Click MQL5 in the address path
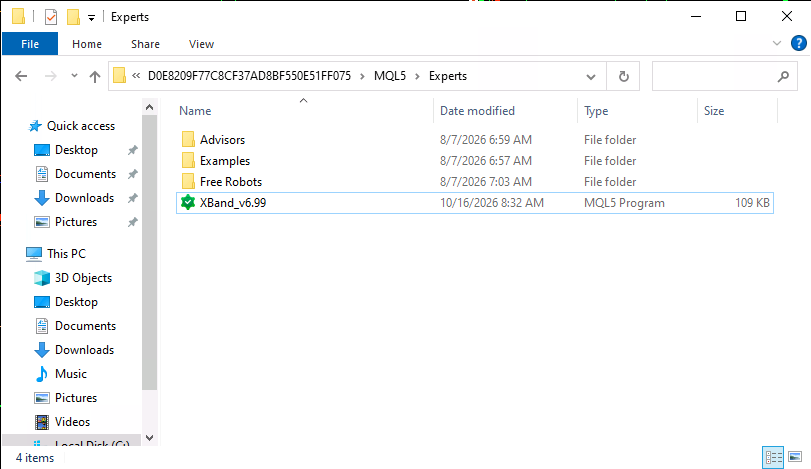The width and height of the screenshot is (811, 469). coord(390,76)
